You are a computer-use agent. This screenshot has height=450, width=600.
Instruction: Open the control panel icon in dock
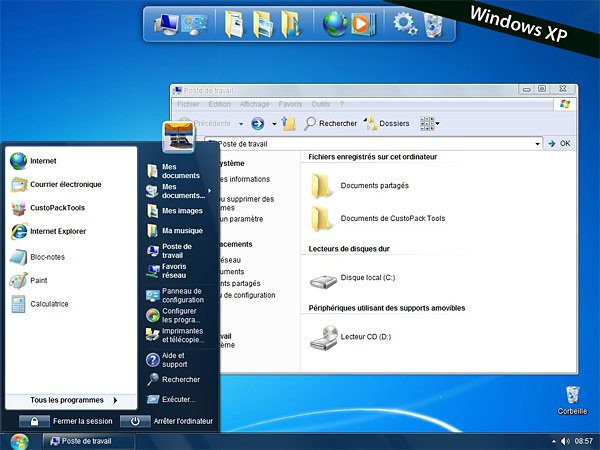tap(195, 24)
